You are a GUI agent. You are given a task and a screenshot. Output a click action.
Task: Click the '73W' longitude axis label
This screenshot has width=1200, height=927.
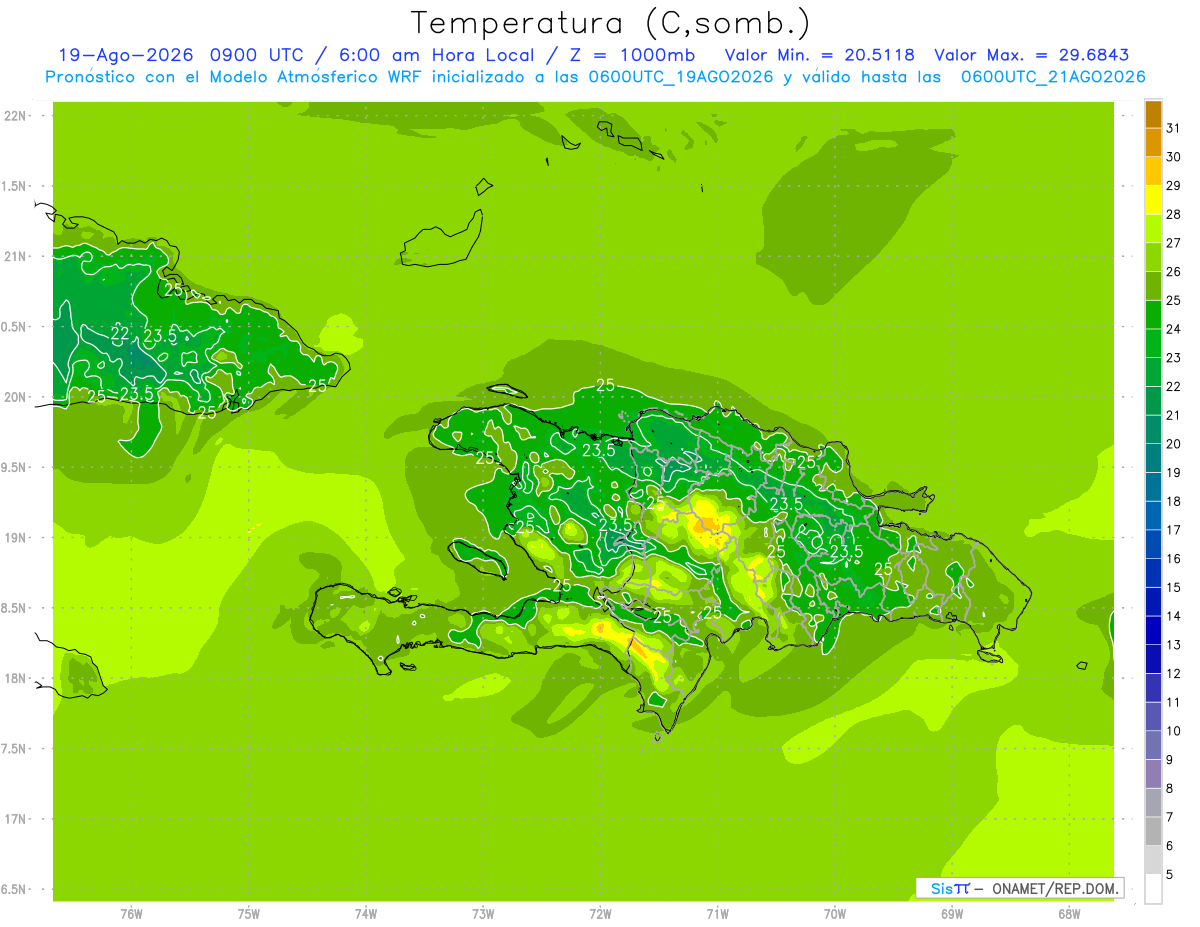(483, 914)
